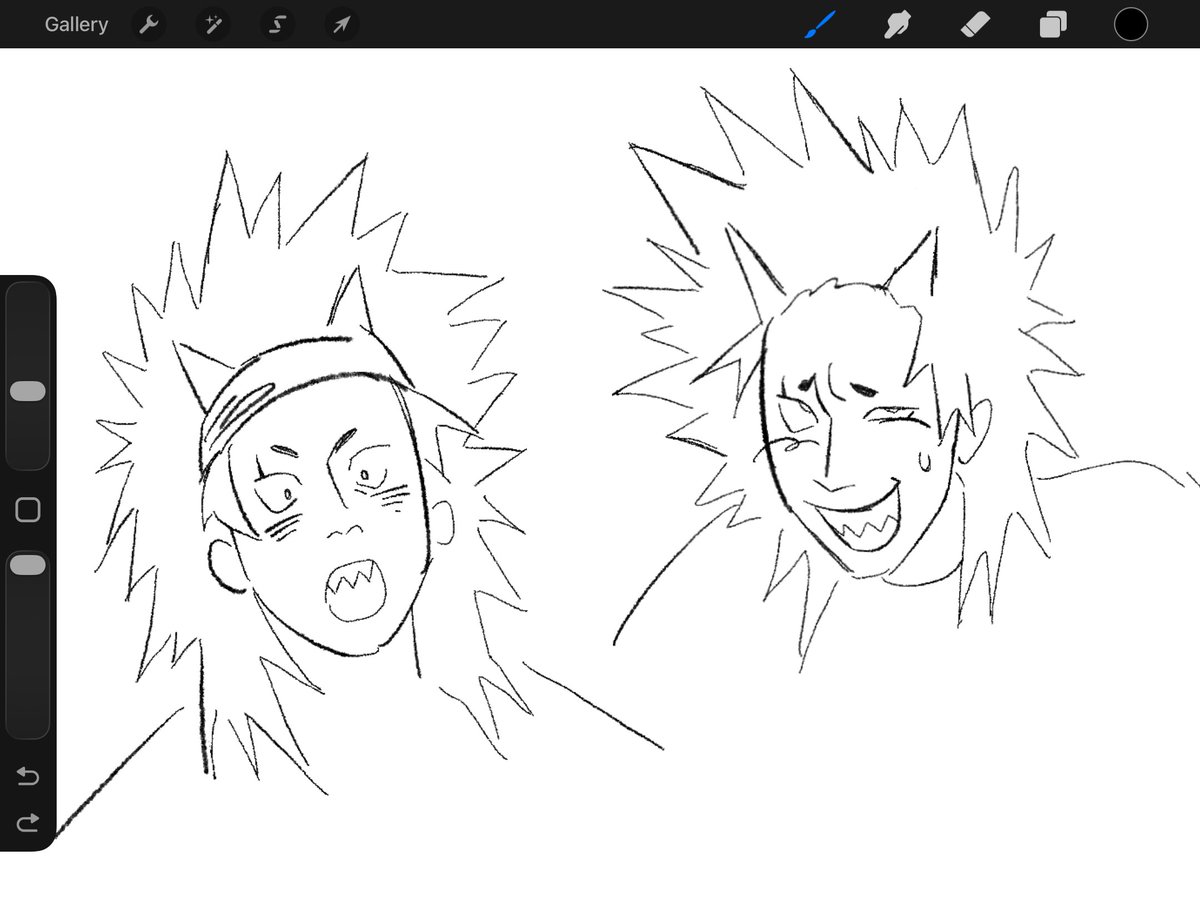Open the black color picker swatch
The width and height of the screenshot is (1200, 900).
[1131, 24]
